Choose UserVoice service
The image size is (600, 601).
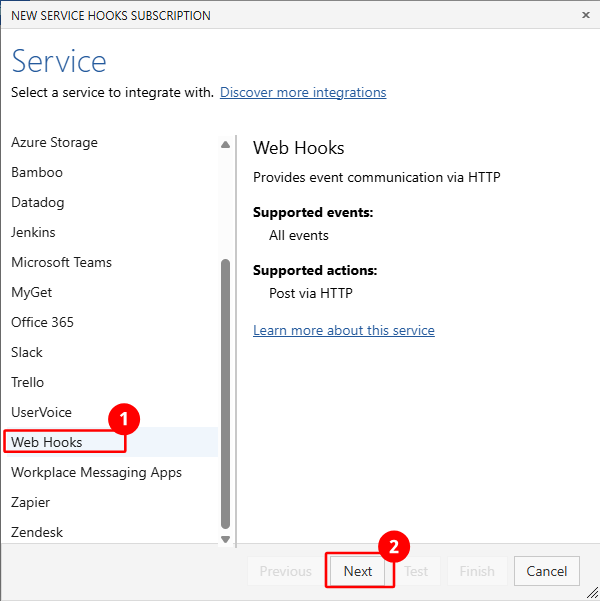coord(110,412)
